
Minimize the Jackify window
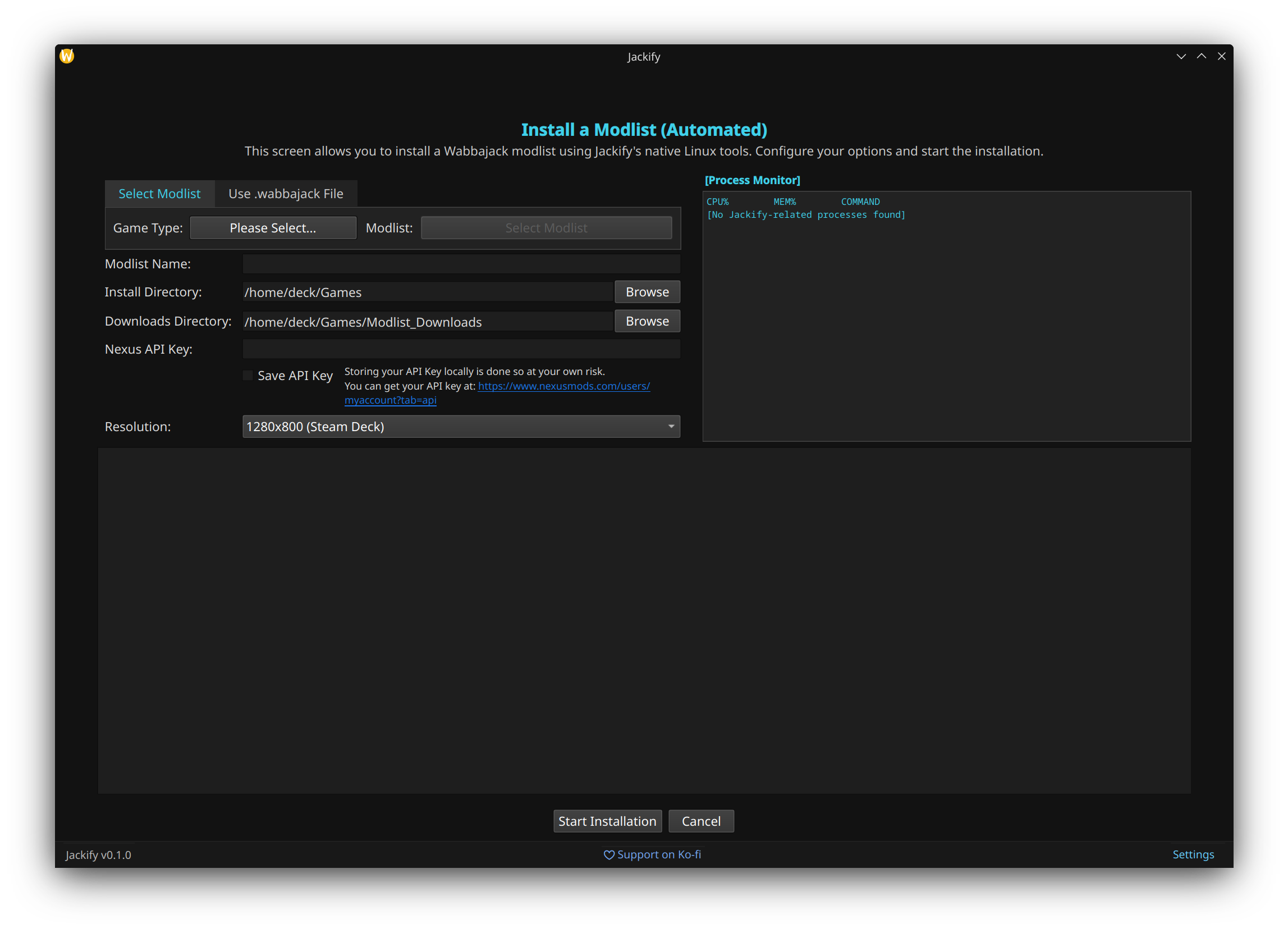(1181, 56)
